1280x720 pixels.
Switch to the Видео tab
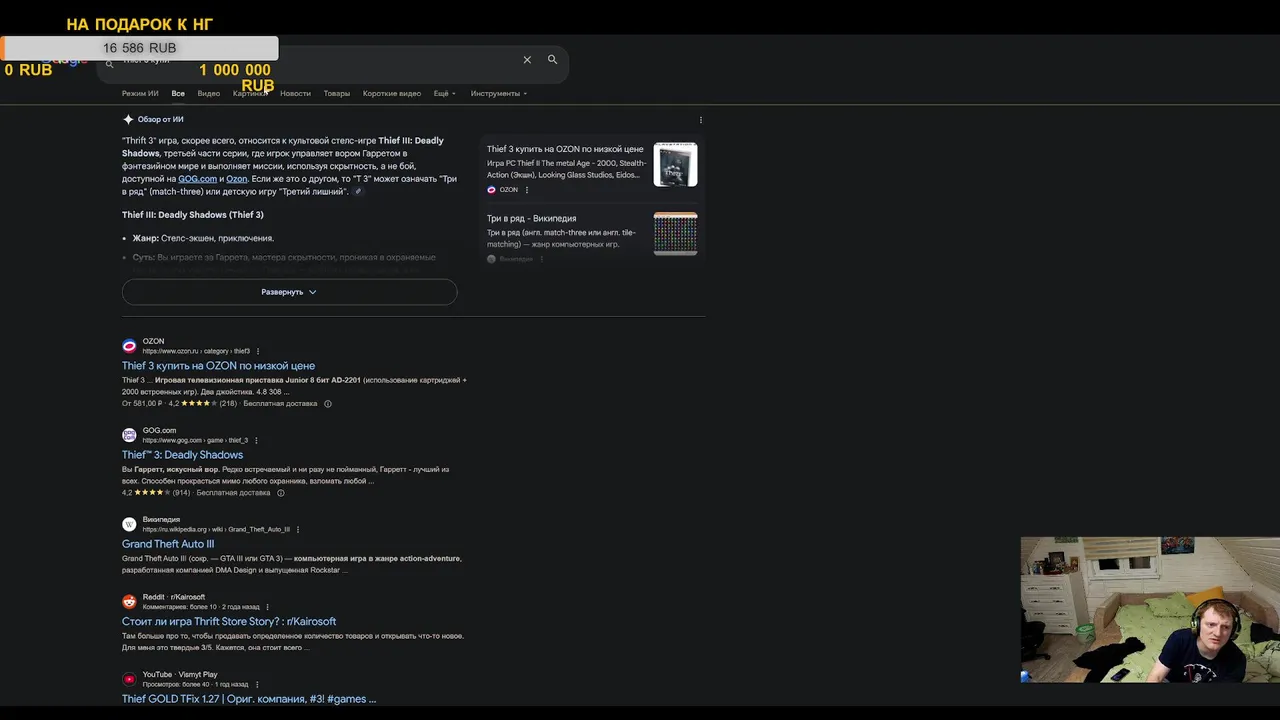[x=209, y=94]
